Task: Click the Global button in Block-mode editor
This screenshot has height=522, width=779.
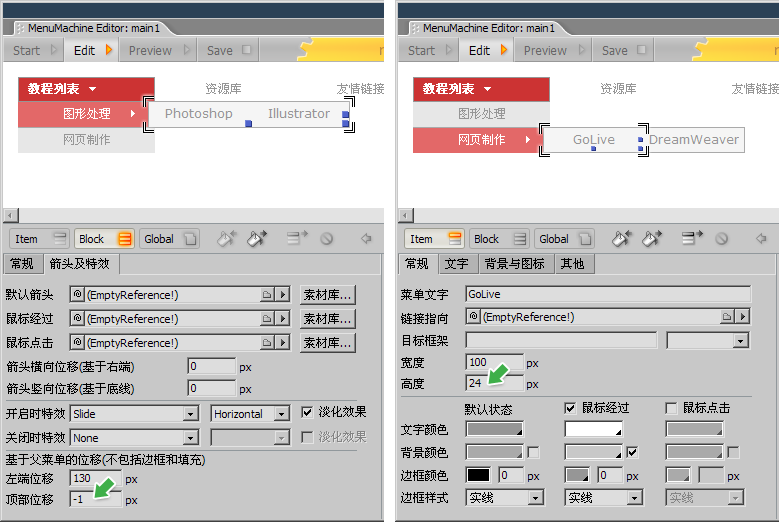Action: pyautogui.click(x=169, y=239)
